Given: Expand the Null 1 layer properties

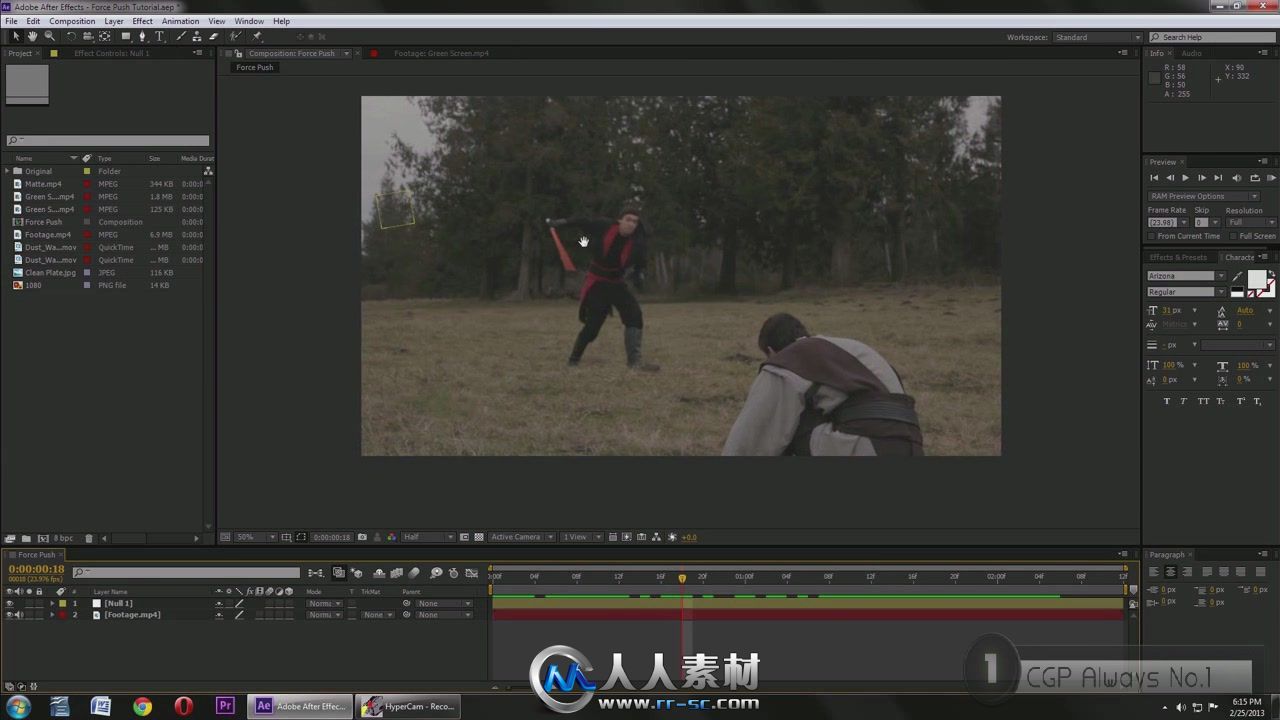Looking at the screenshot, I should tap(52, 603).
